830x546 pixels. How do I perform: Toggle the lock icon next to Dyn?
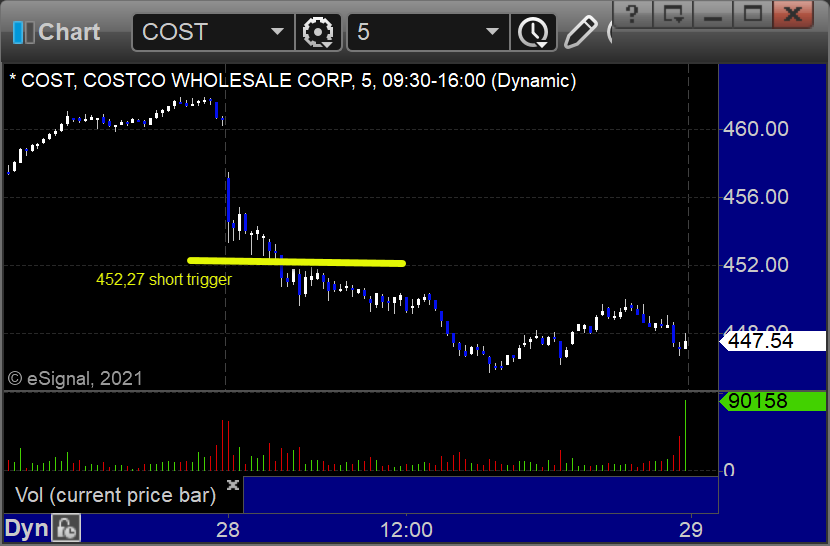click(x=66, y=529)
